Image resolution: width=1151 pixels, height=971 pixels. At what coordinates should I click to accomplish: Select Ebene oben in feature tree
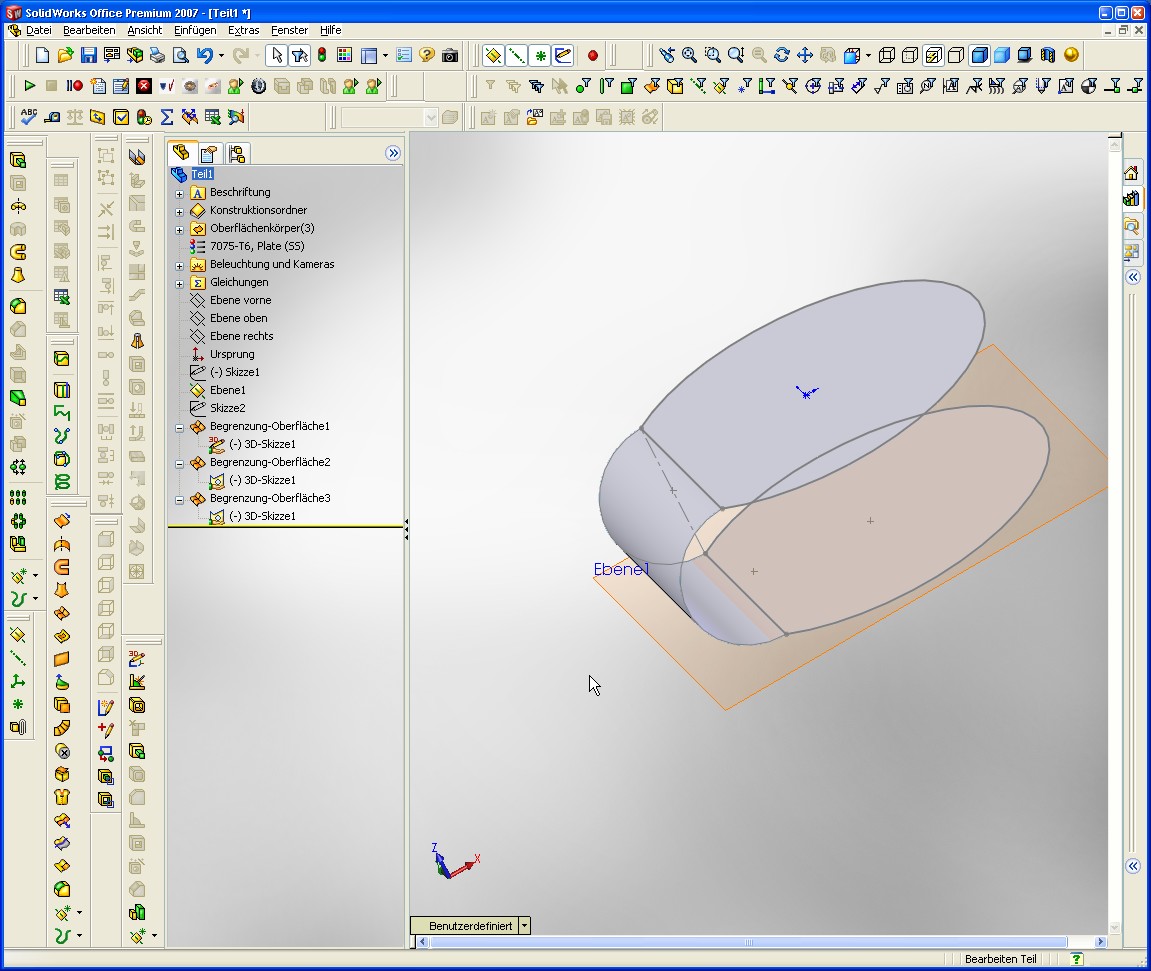pyautogui.click(x=238, y=318)
